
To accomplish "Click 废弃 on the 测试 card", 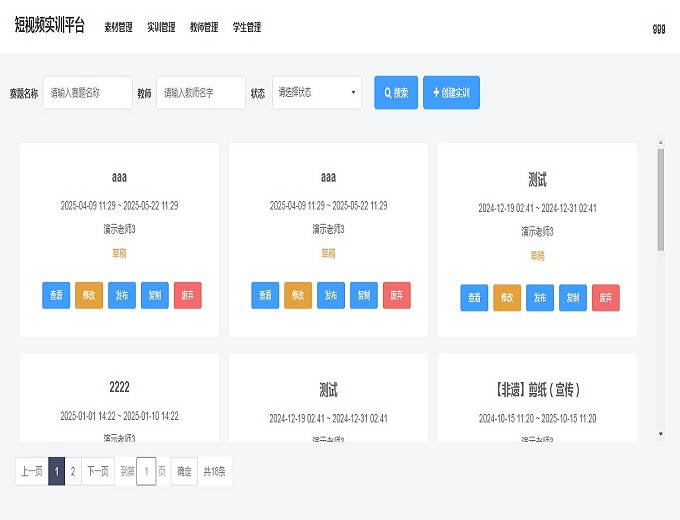I will coord(606,298).
